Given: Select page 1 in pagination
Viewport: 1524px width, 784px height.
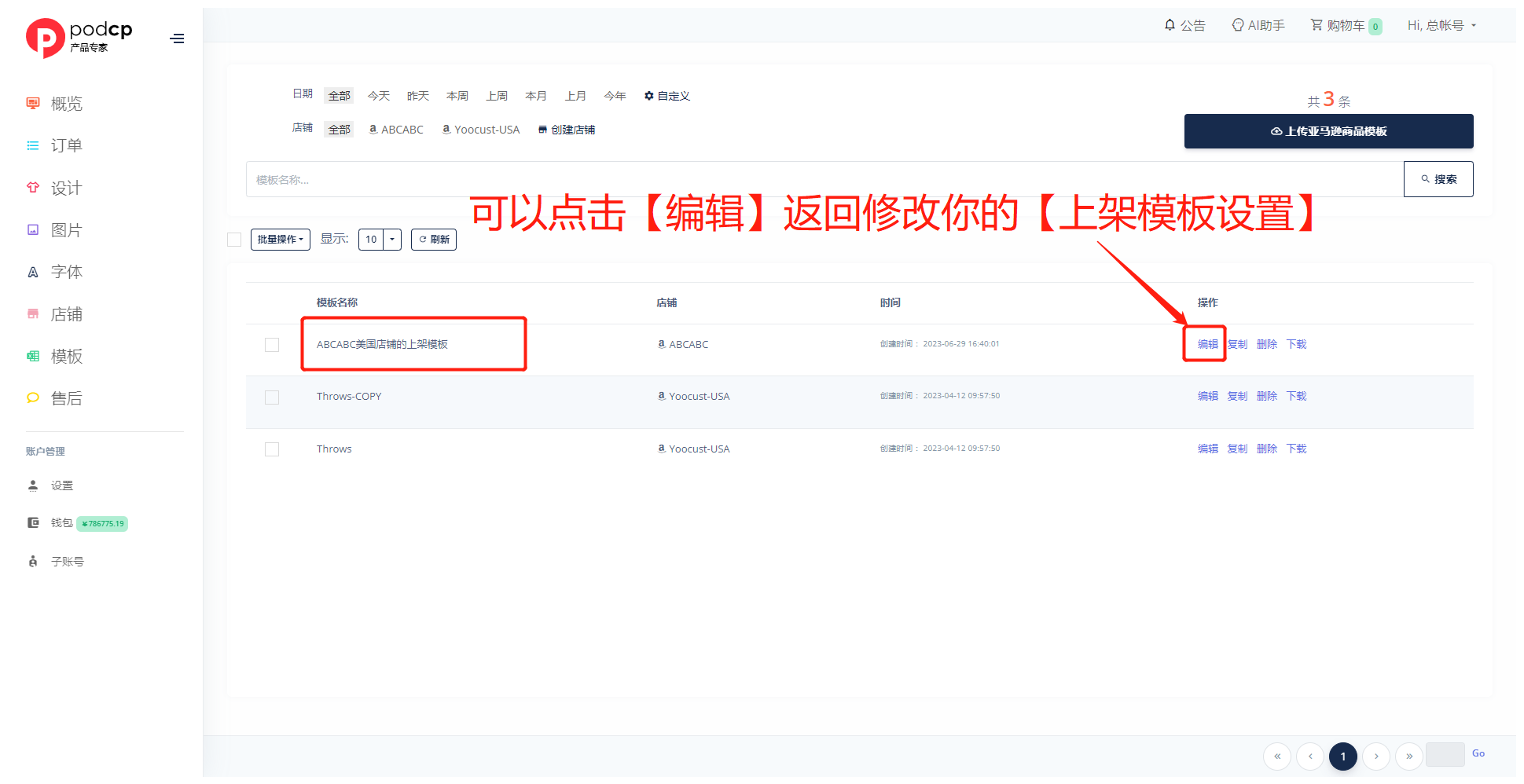Looking at the screenshot, I should 1343,757.
